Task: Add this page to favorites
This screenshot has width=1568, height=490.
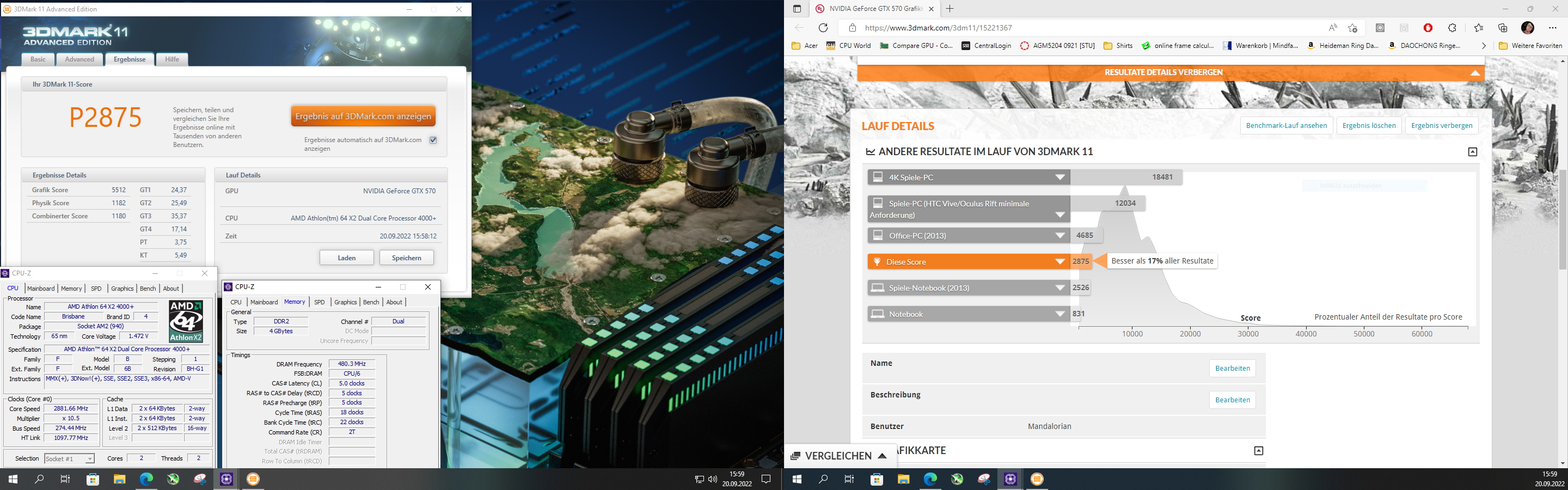Action: (1352, 28)
